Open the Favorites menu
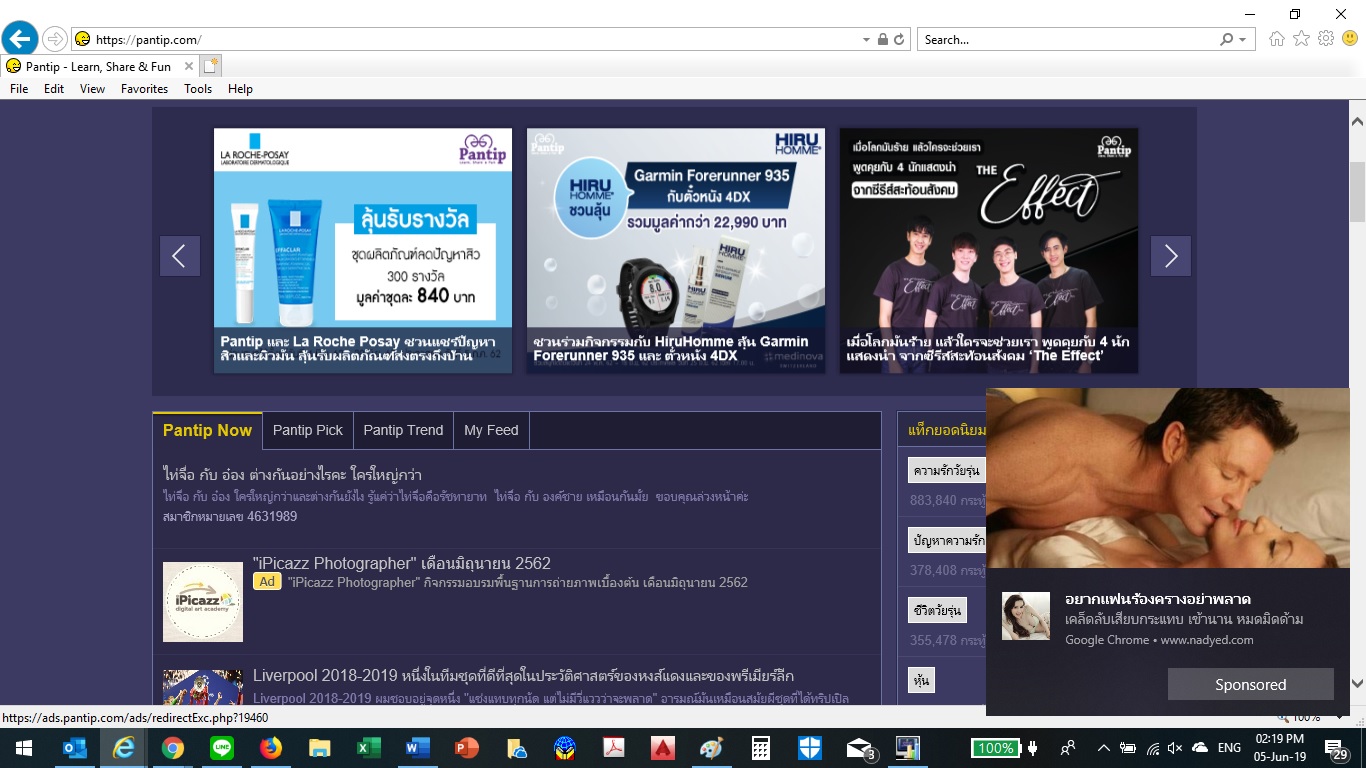Image resolution: width=1366 pixels, height=768 pixels. pos(145,89)
